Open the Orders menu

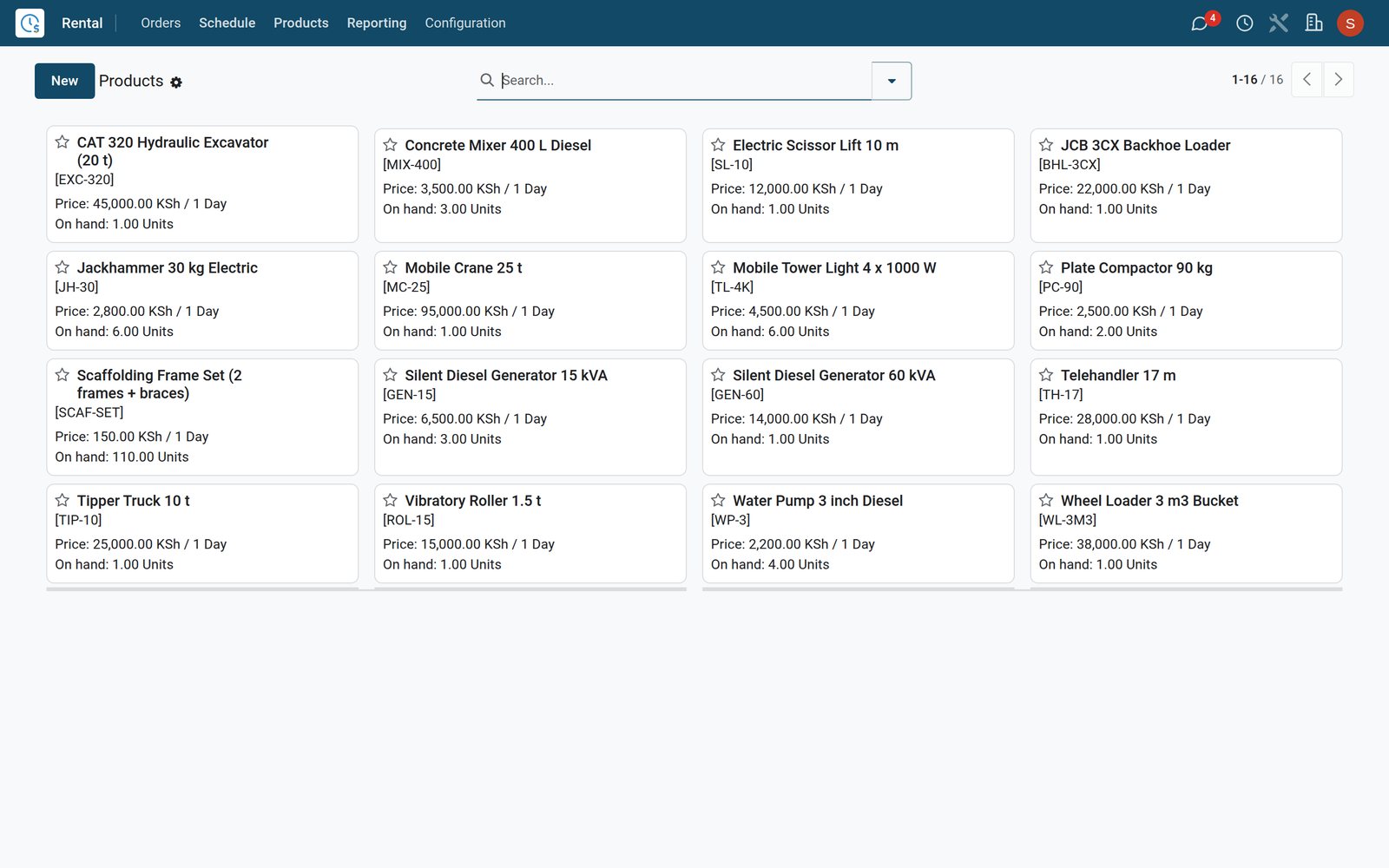161,23
